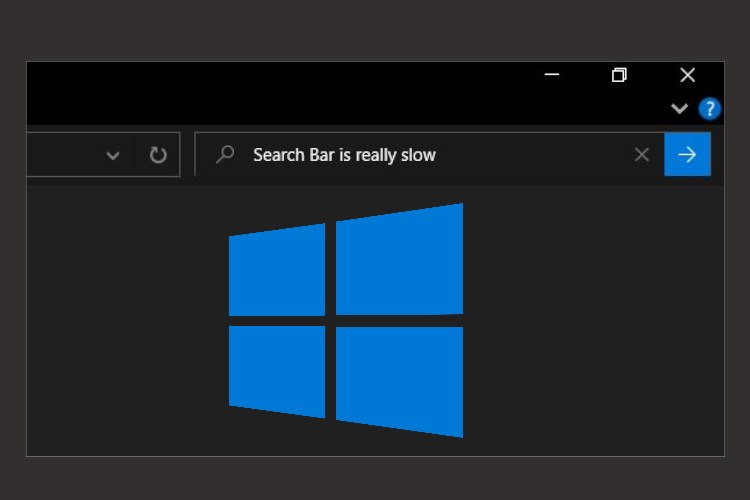This screenshot has width=750, height=500.
Task: Restore down the File Explorer window
Action: coord(619,75)
